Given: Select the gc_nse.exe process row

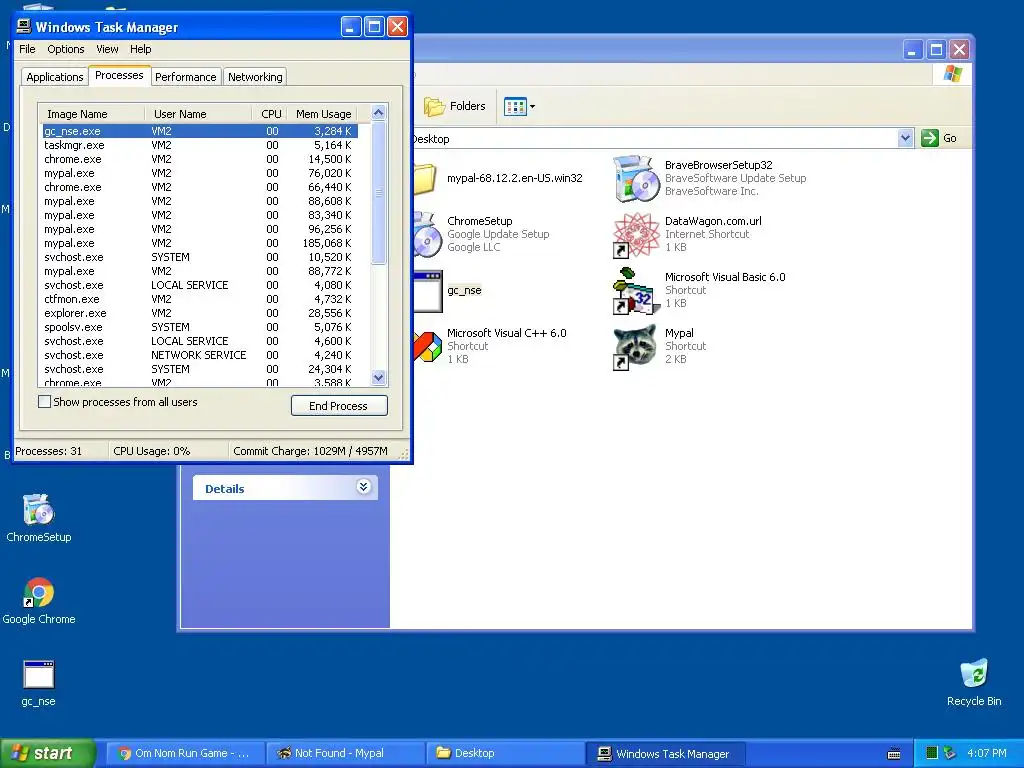Looking at the screenshot, I should 200,131.
